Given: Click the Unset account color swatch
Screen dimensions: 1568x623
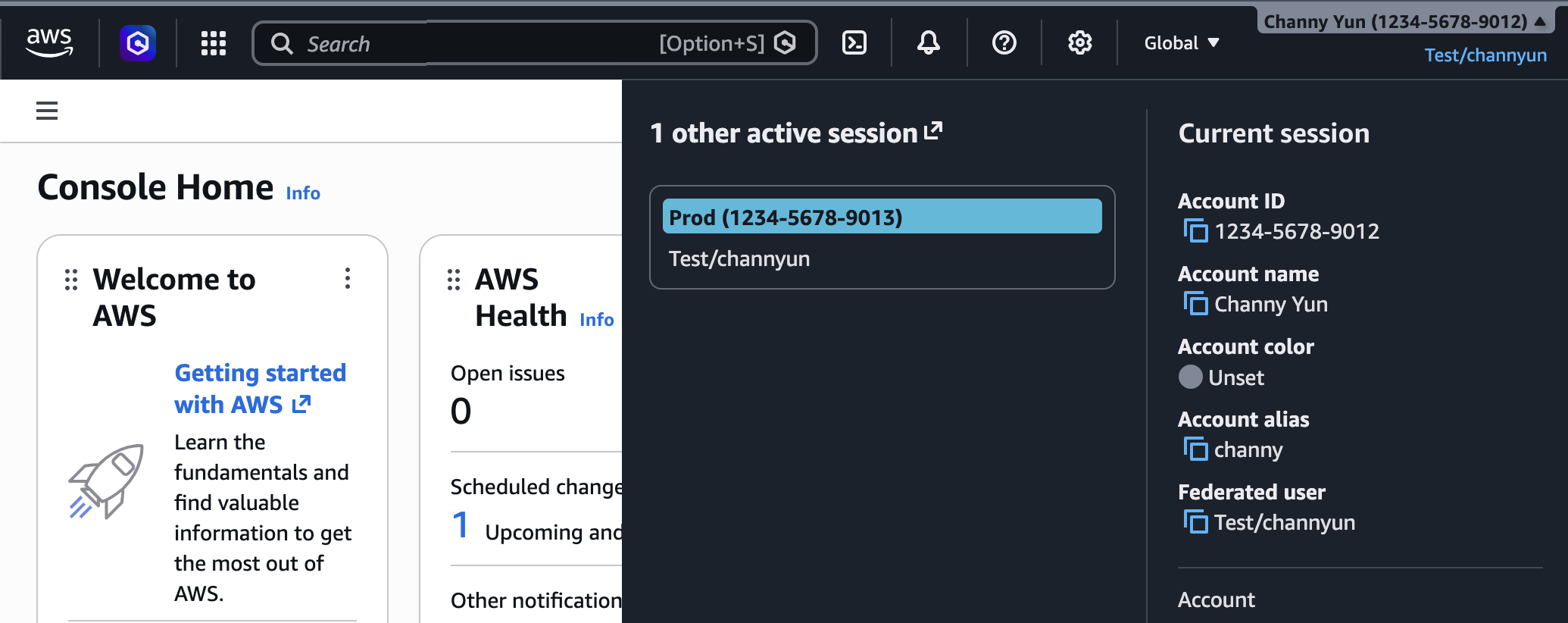Looking at the screenshot, I should point(1190,377).
